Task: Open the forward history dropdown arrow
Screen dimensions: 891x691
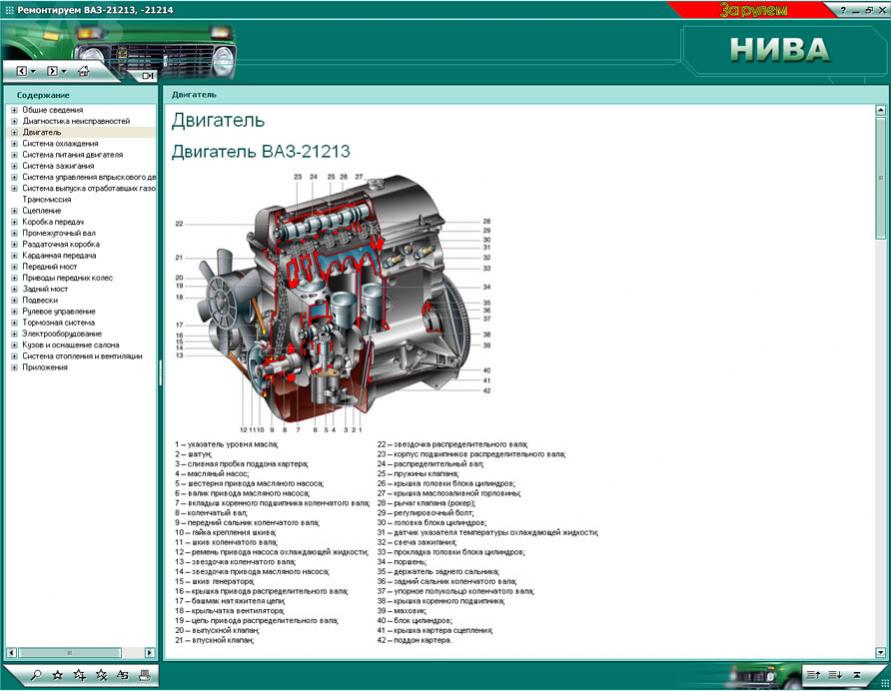Action: (64, 72)
